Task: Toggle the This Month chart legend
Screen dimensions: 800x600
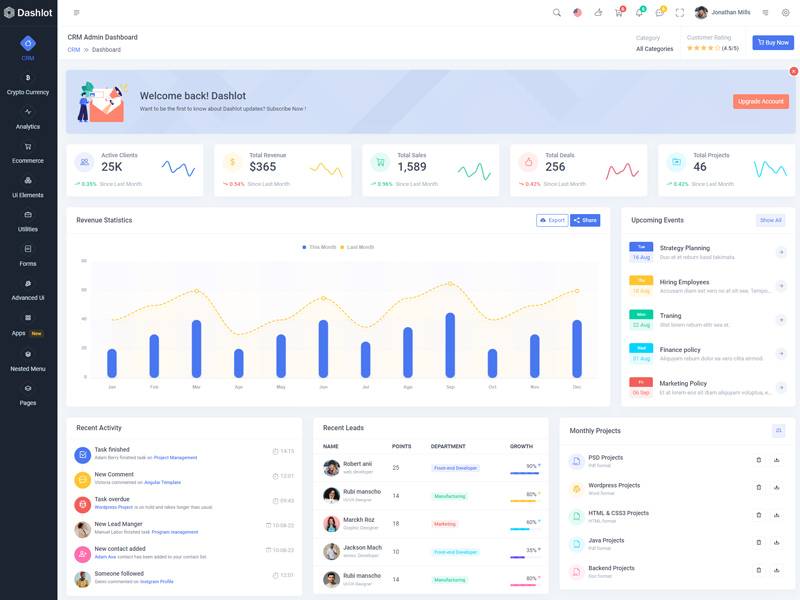Action: [320, 247]
